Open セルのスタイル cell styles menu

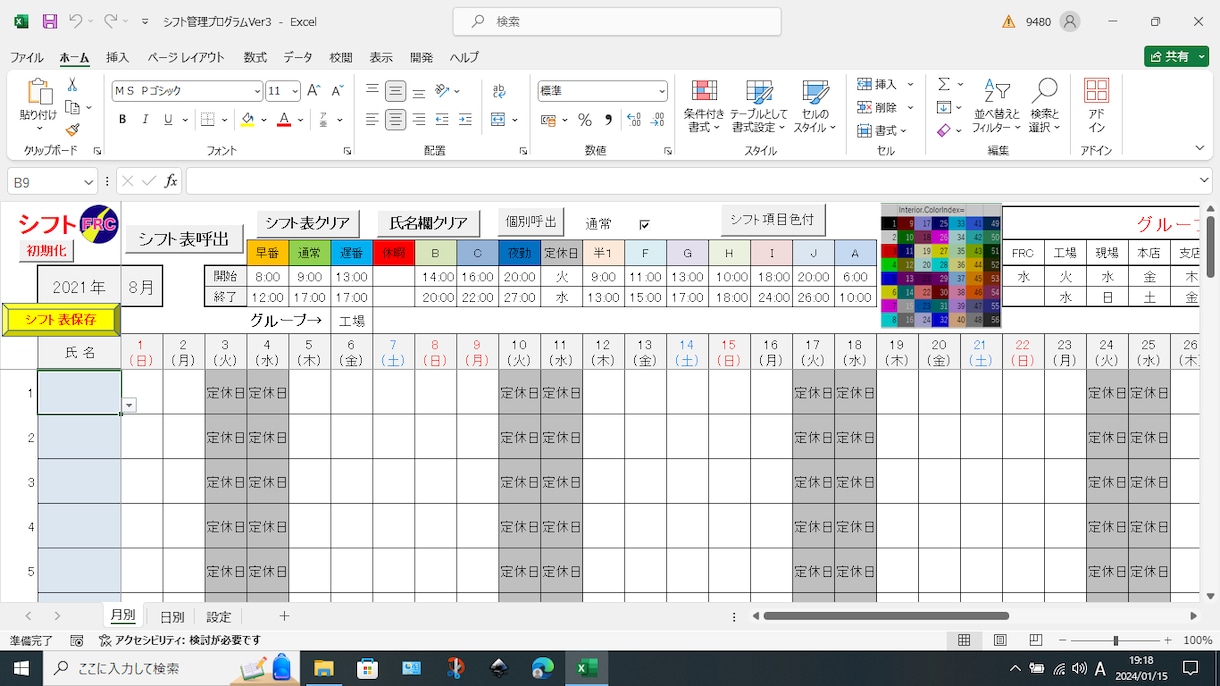coord(815,106)
